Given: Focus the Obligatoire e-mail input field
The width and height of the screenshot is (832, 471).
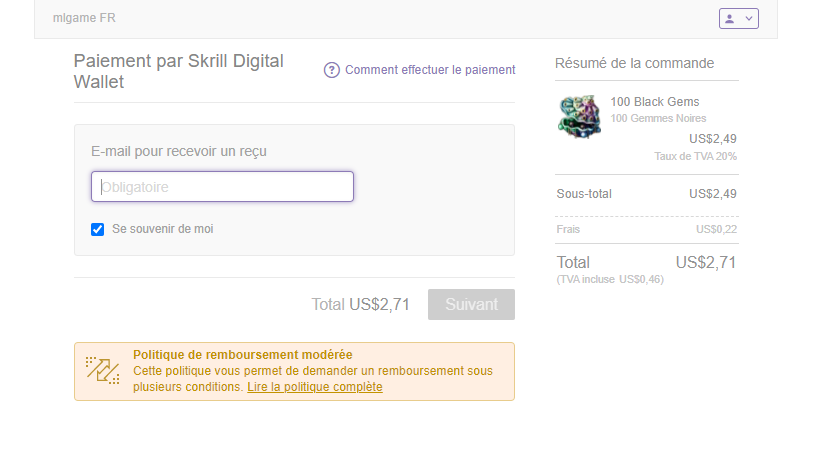Looking at the screenshot, I should 222,187.
